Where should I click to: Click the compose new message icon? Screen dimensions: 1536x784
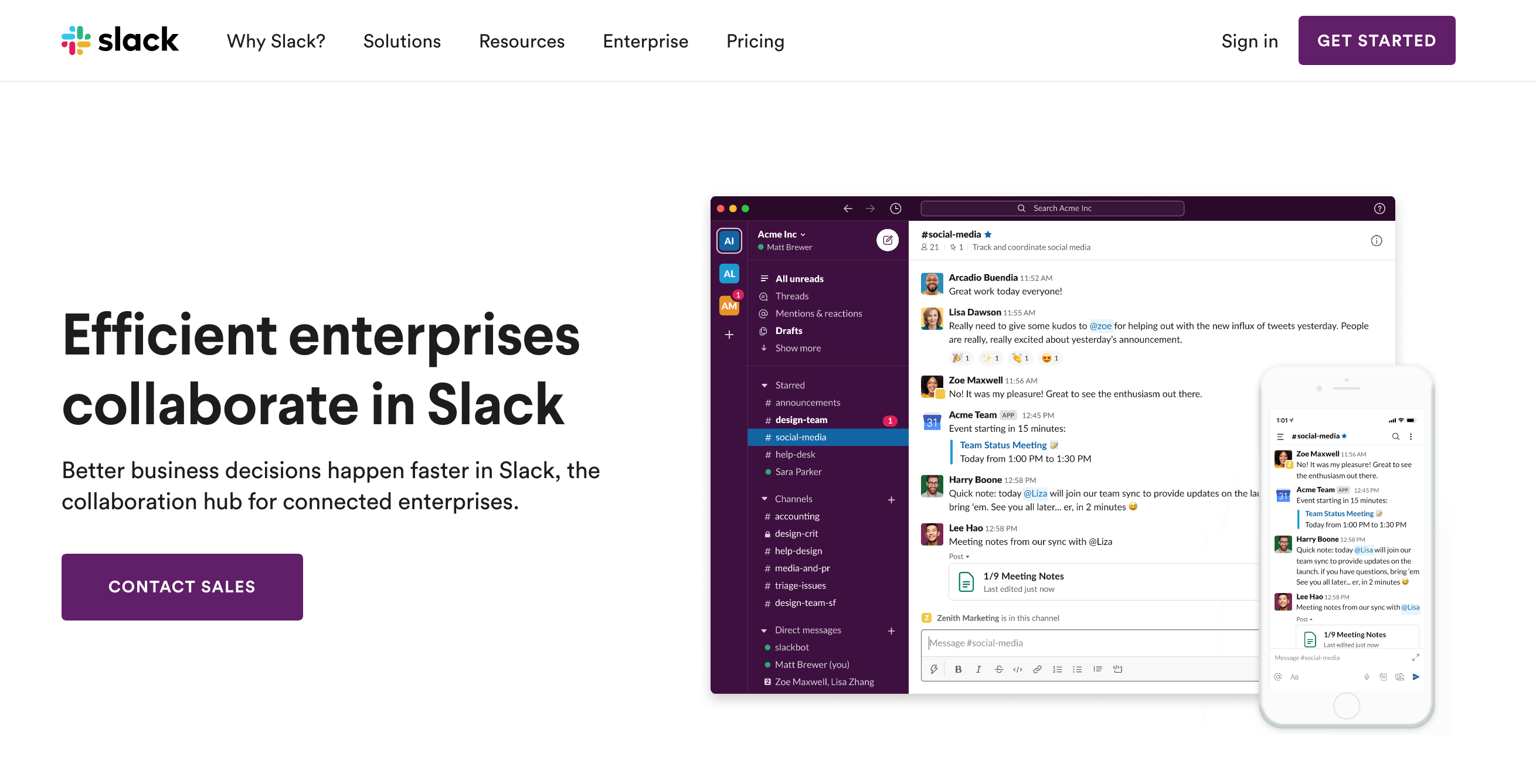887,240
